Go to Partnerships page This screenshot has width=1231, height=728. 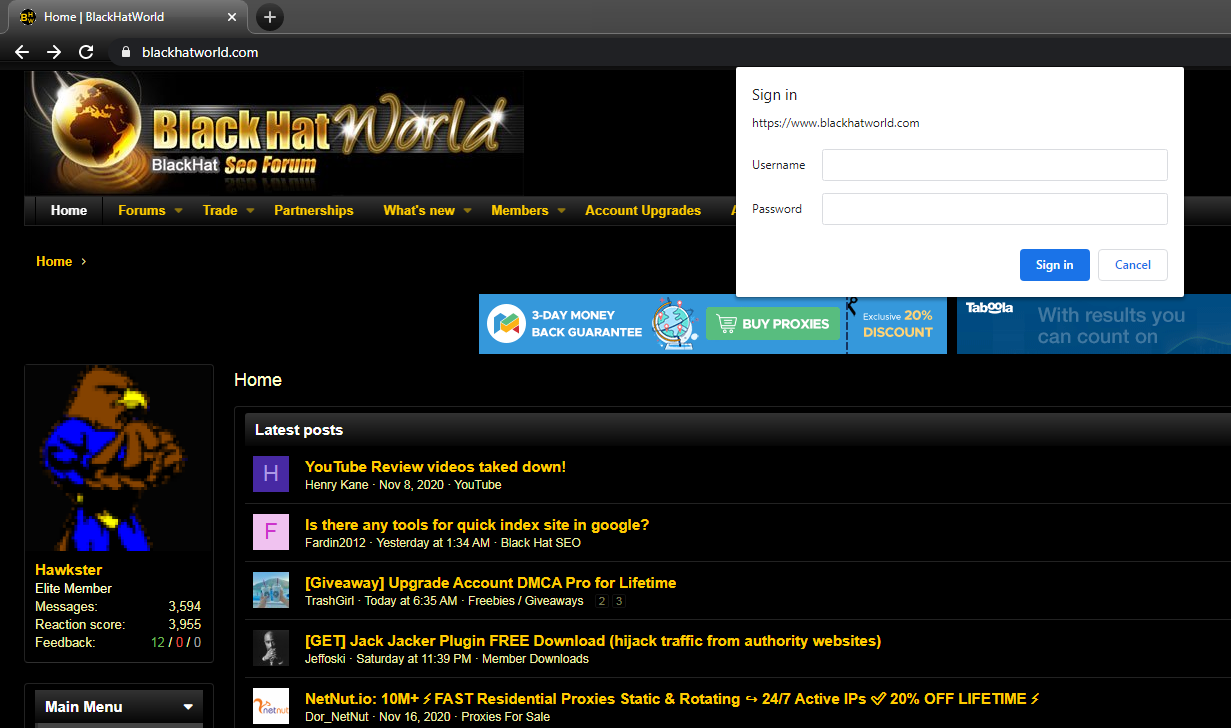point(314,210)
